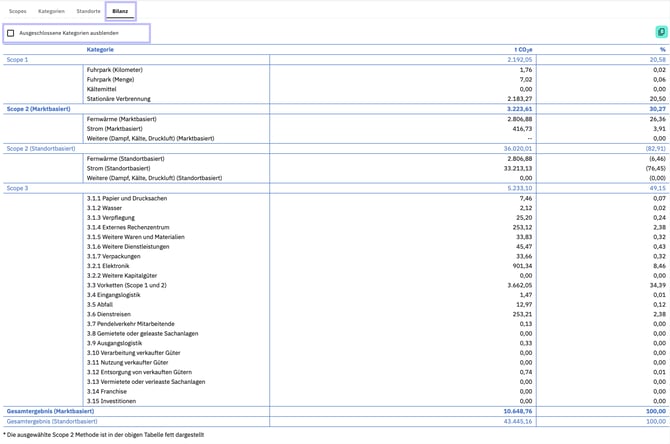
Task: Click the green copy table icon
Action: [x=660, y=33]
